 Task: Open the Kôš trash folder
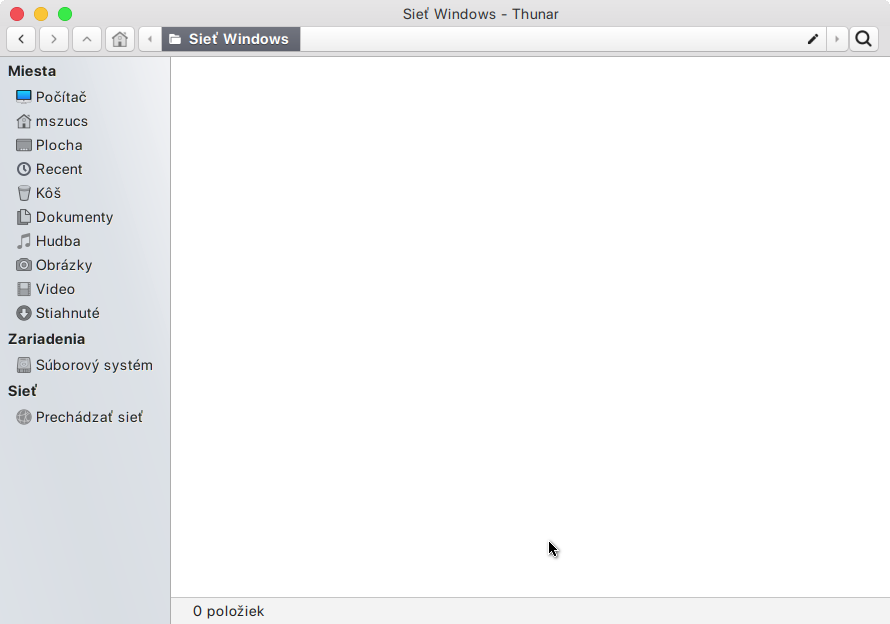tap(48, 193)
